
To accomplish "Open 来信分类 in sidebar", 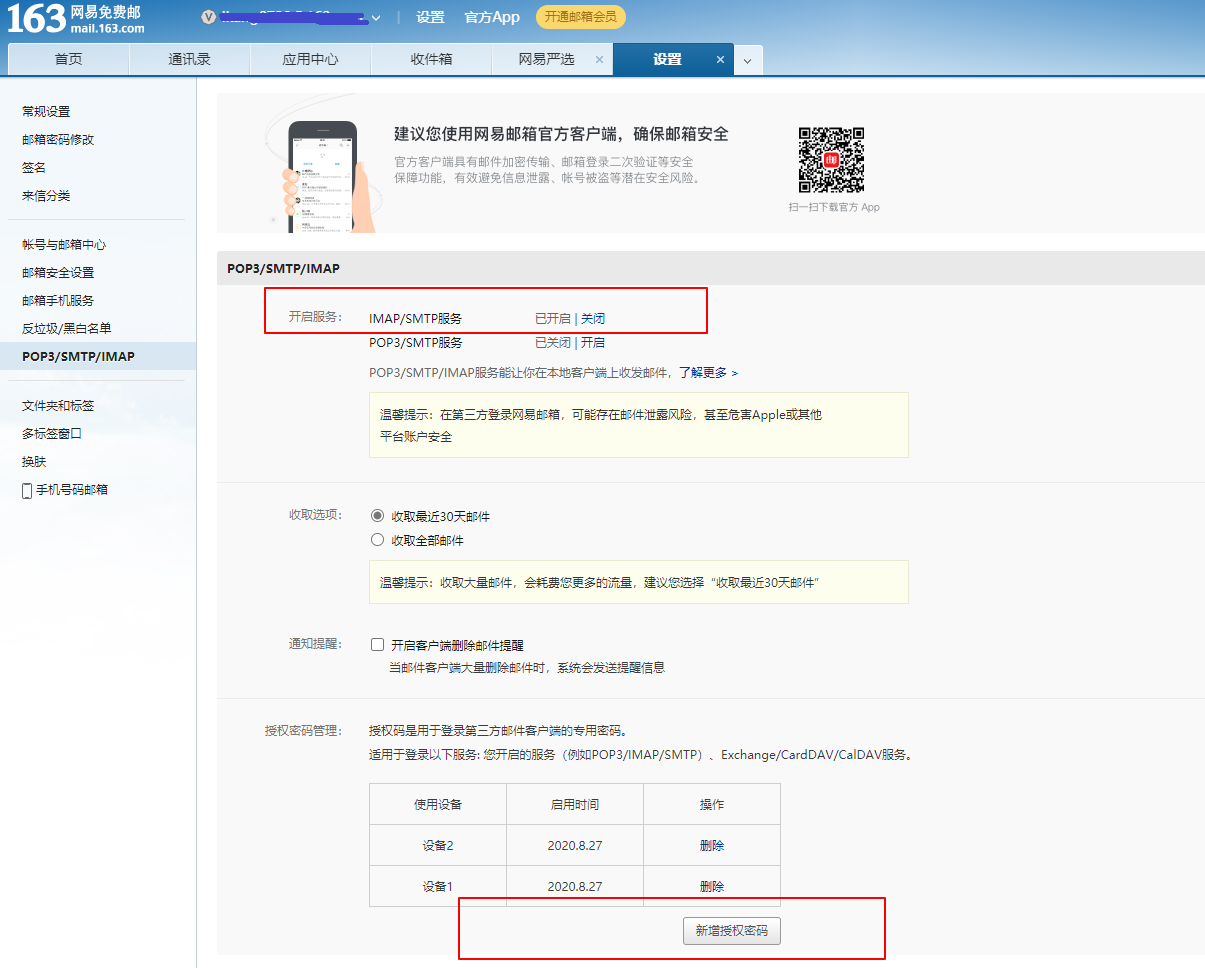I will 46,196.
